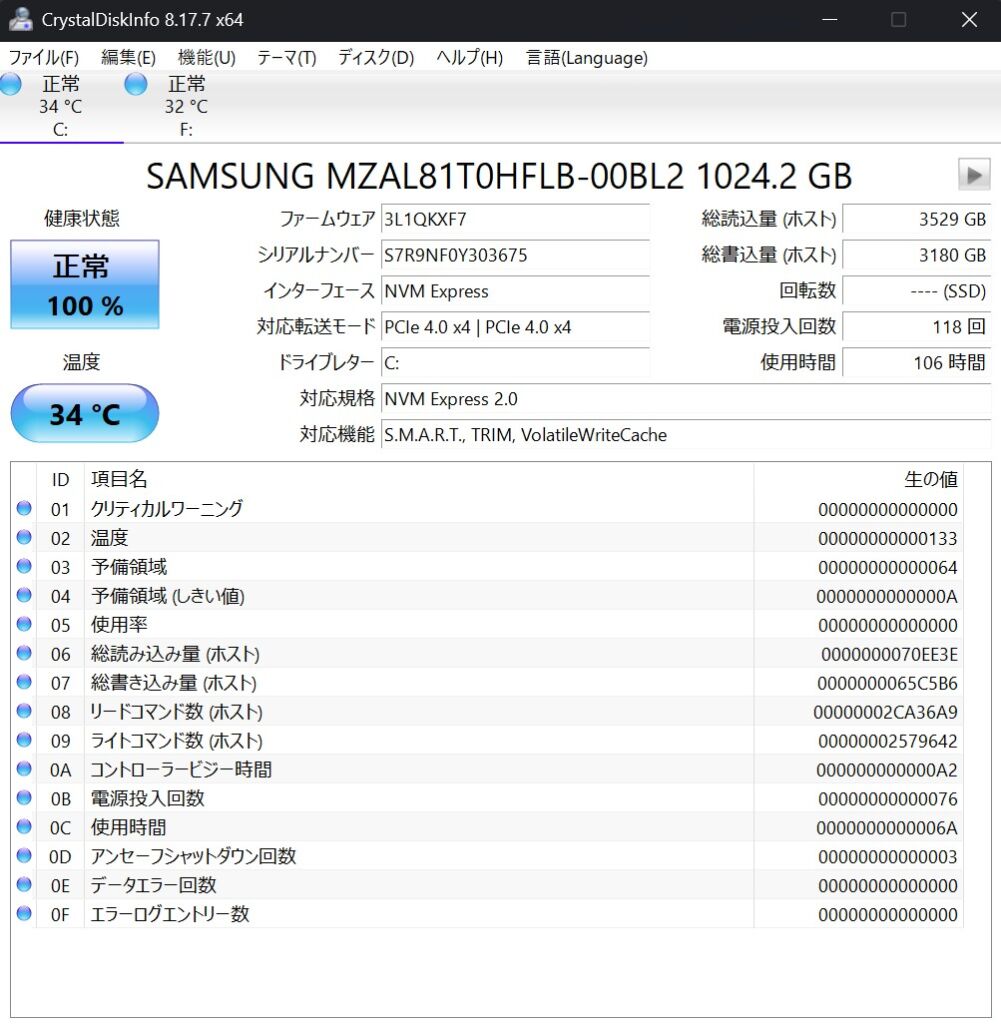Open the 機能(U) menu
Viewport: 1001px width, 1024px height.
coord(206,57)
